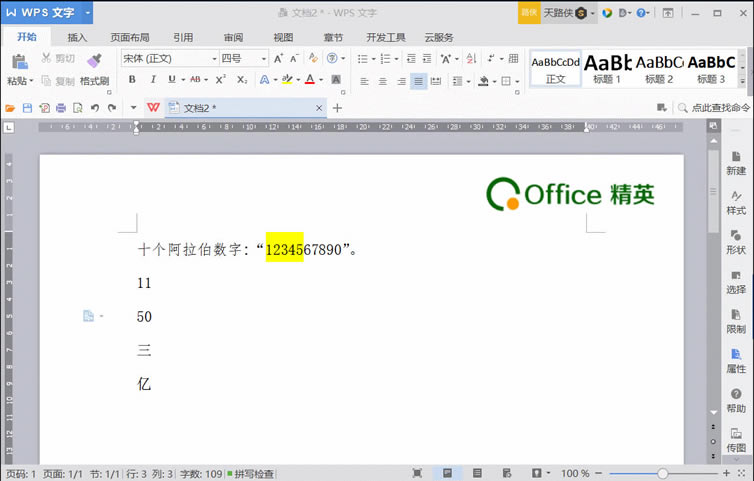The image size is (754, 481).
Task: Select the Format Painter brush
Action: point(94,61)
